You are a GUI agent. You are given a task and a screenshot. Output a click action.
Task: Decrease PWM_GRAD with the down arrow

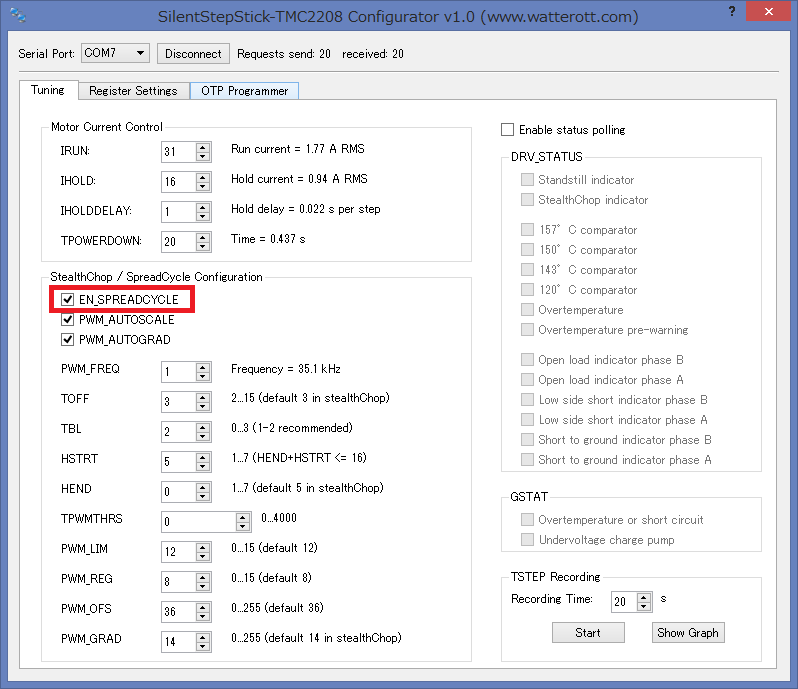coord(203,646)
